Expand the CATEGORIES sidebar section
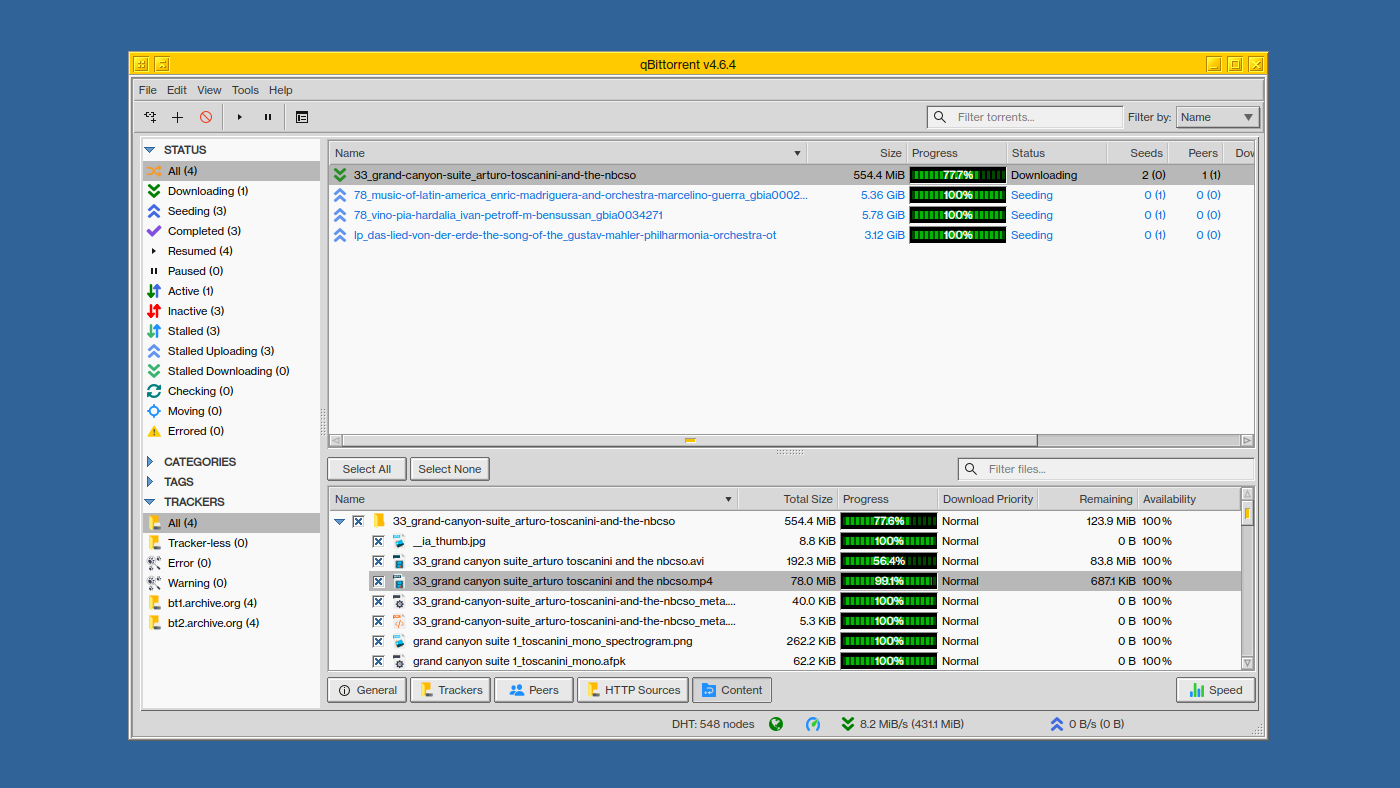 coord(150,462)
